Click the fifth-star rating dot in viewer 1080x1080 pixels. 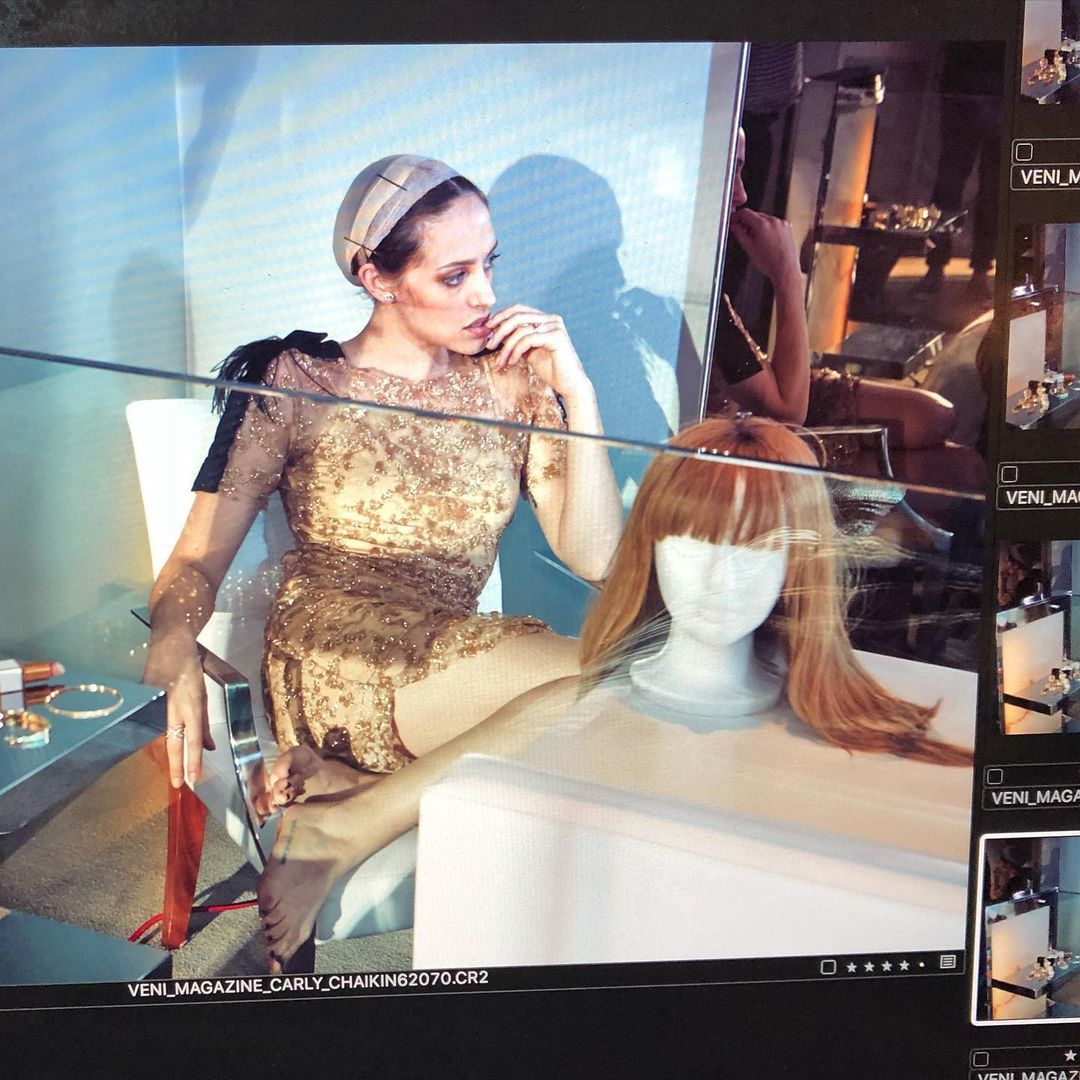tap(921, 965)
